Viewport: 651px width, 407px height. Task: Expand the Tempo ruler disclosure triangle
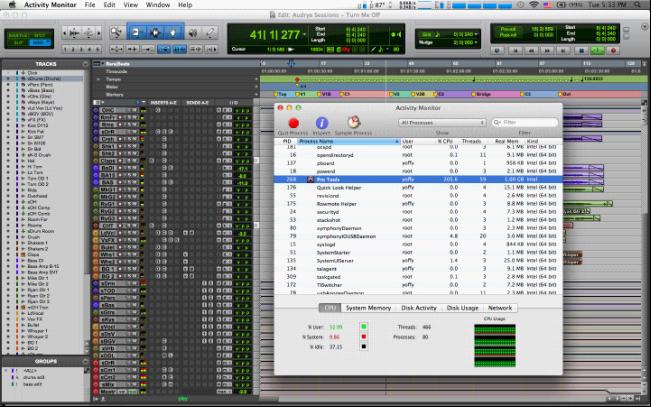[x=98, y=79]
